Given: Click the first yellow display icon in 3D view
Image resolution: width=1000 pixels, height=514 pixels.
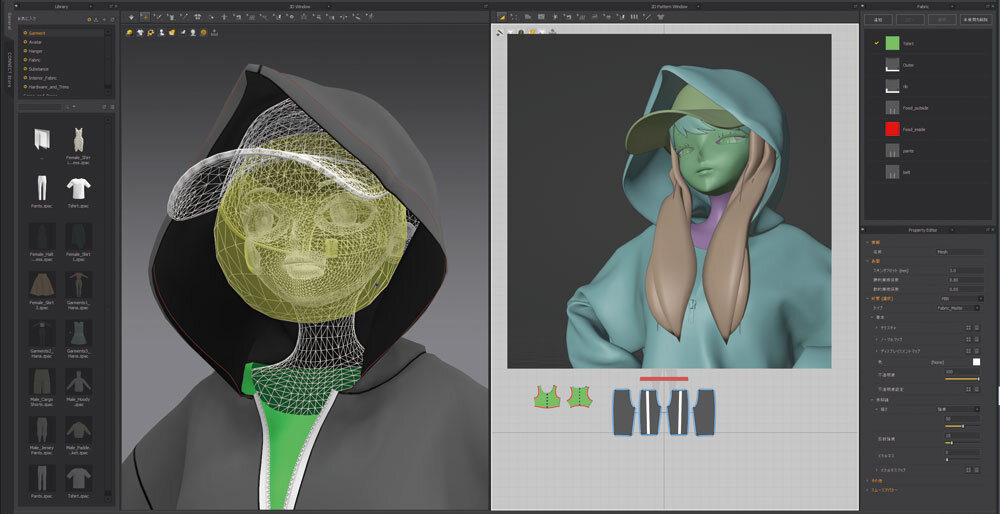Looking at the screenshot, I should click(131, 32).
